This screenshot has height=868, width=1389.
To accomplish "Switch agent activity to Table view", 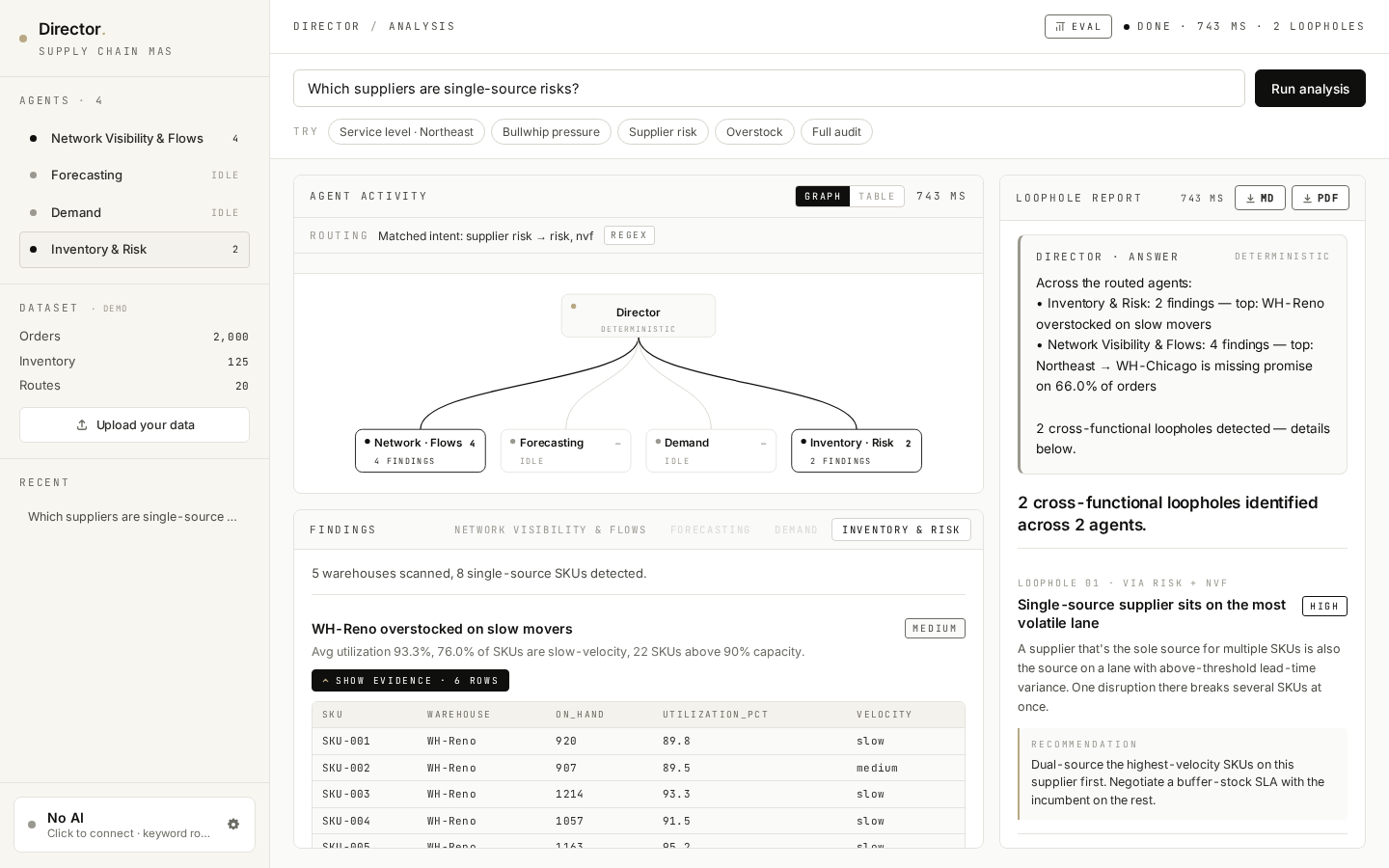I will tap(877, 197).
